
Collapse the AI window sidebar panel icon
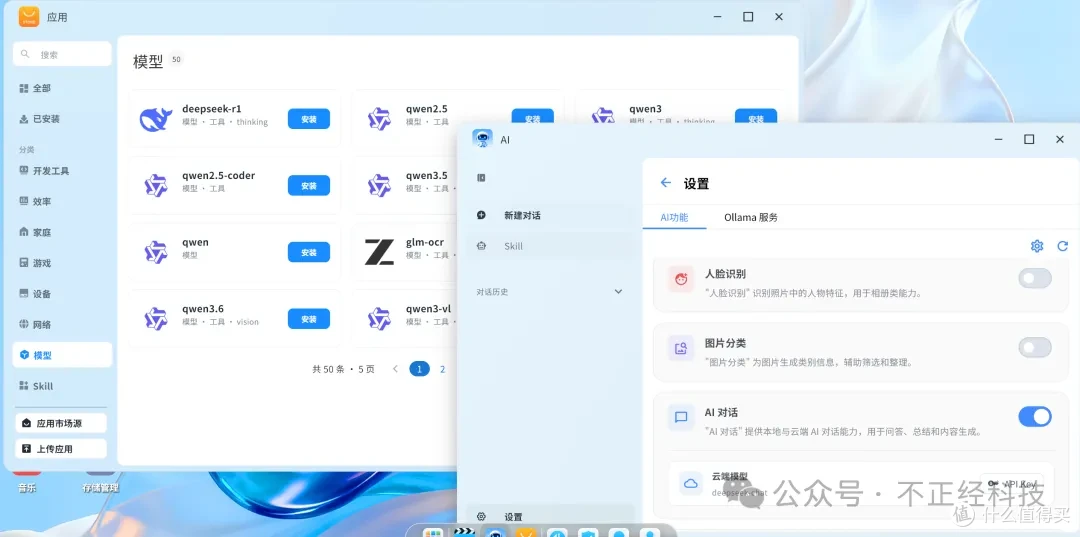coord(481,178)
